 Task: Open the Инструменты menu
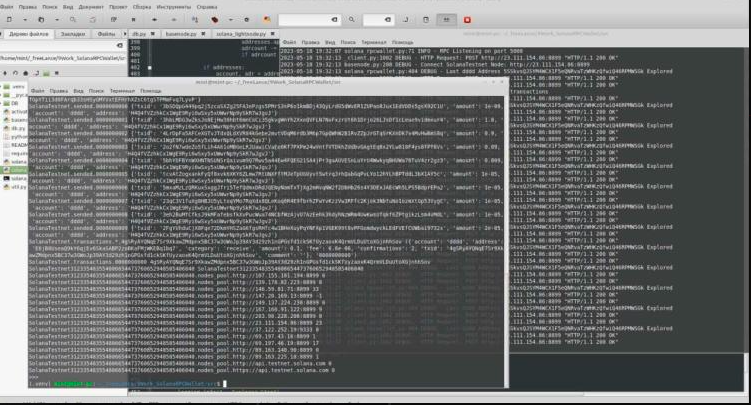coord(174,7)
